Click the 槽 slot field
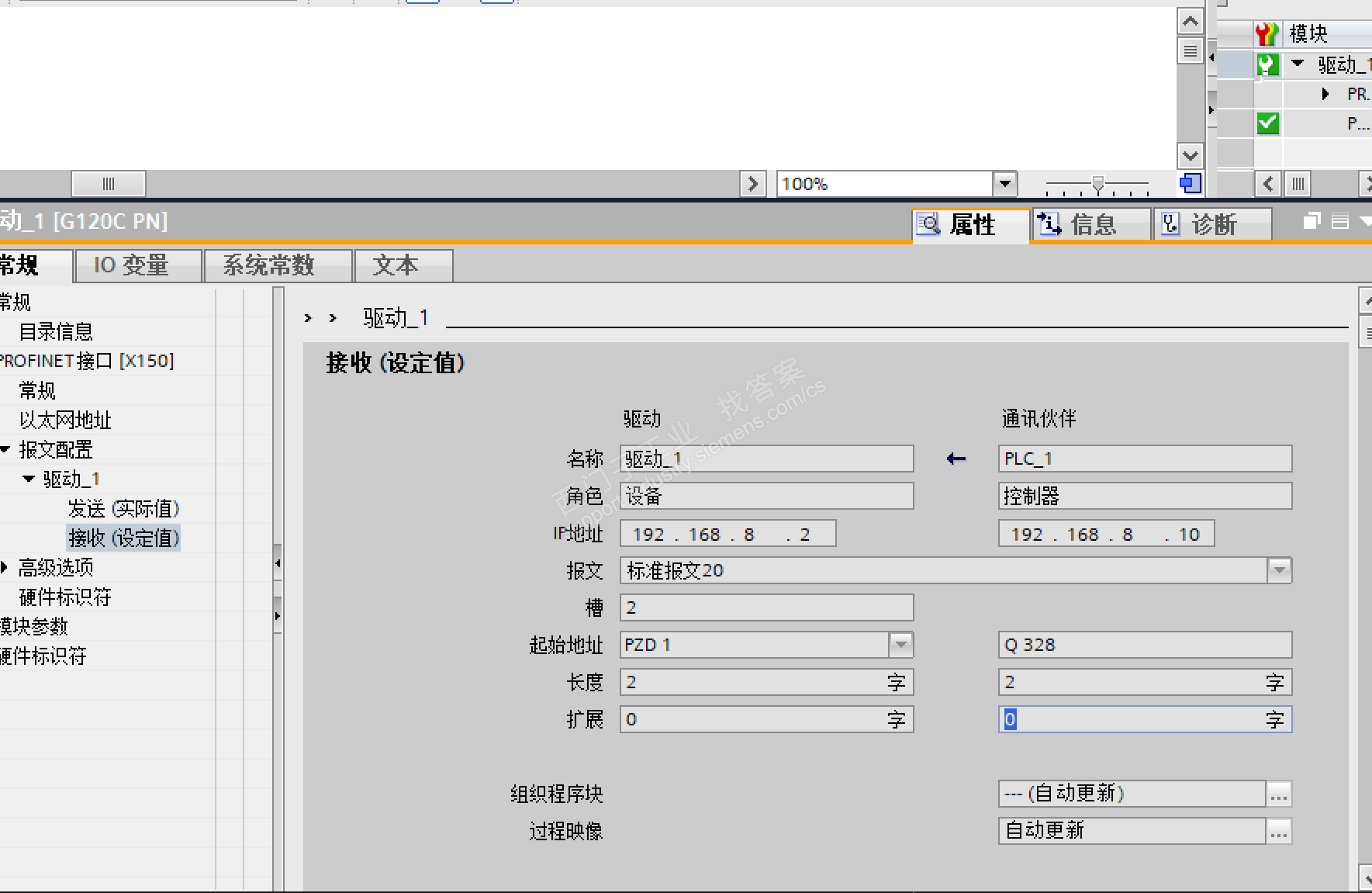 pyautogui.click(x=767, y=607)
